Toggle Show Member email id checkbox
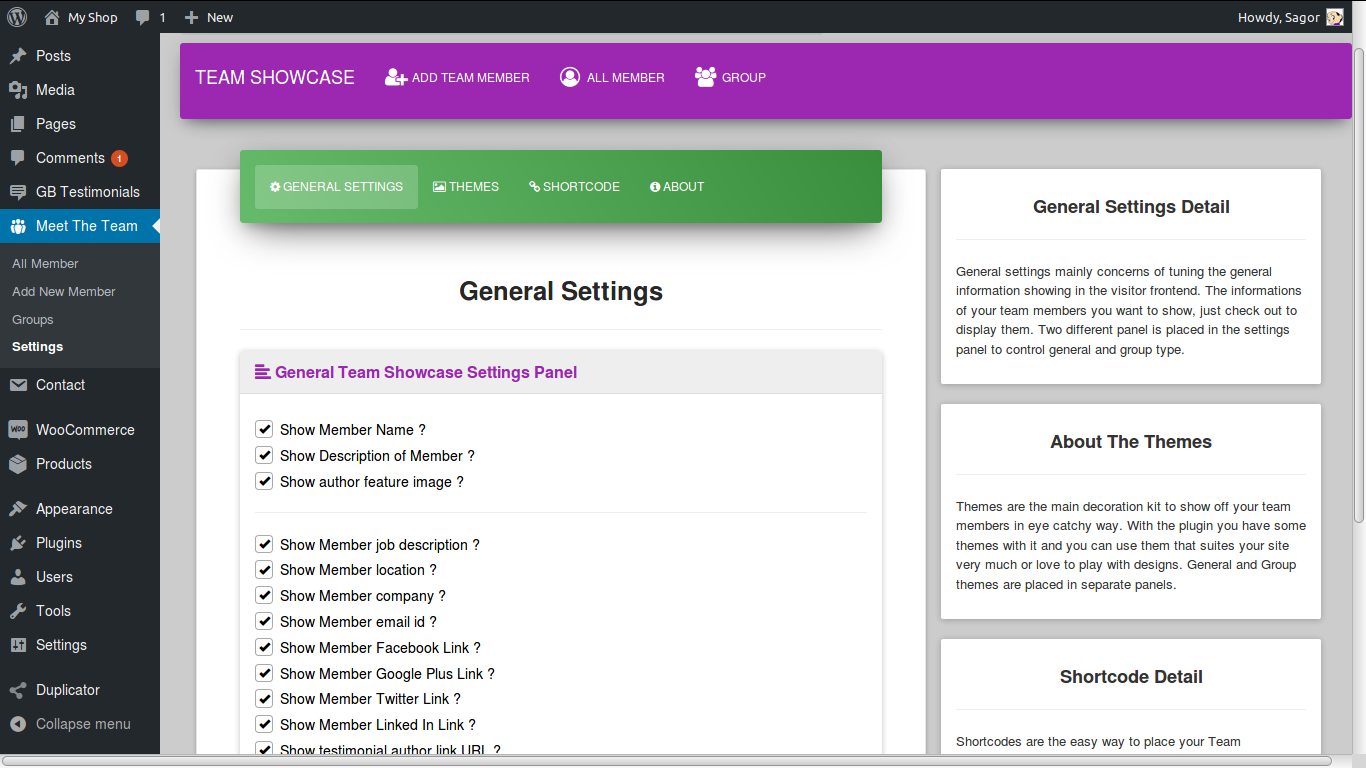The image size is (1366, 768). pos(264,621)
